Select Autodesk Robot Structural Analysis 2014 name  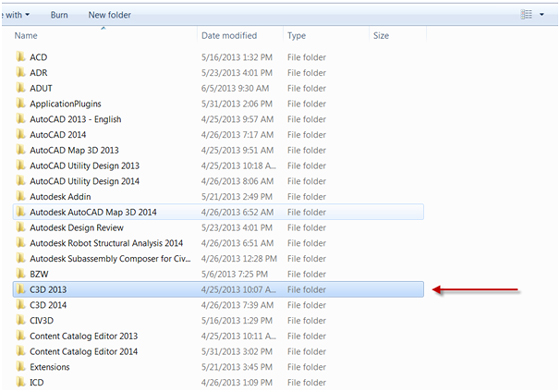pyautogui.click(x=106, y=243)
